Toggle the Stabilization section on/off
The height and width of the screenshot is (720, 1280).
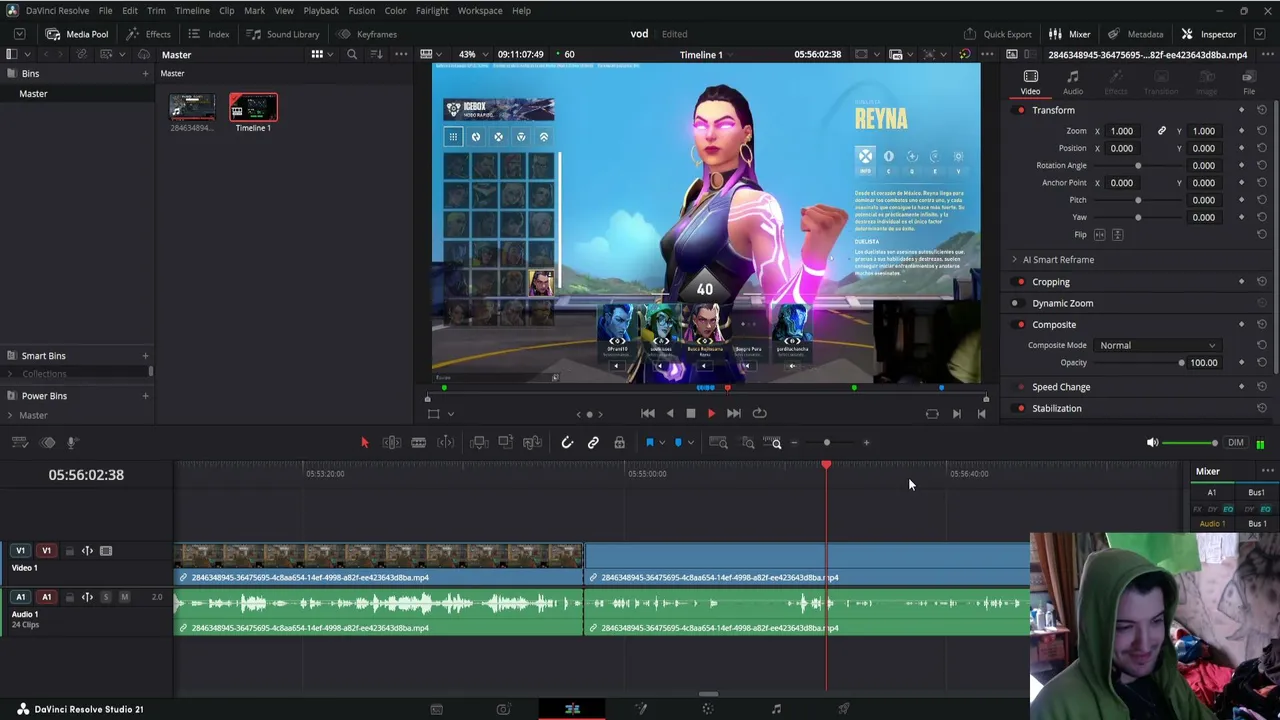[x=1020, y=408]
